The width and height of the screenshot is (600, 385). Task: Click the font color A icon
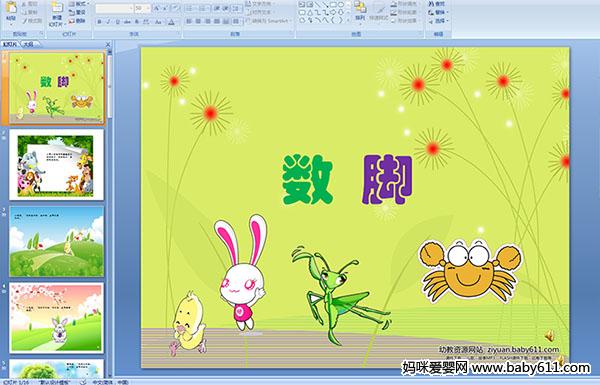coord(171,22)
